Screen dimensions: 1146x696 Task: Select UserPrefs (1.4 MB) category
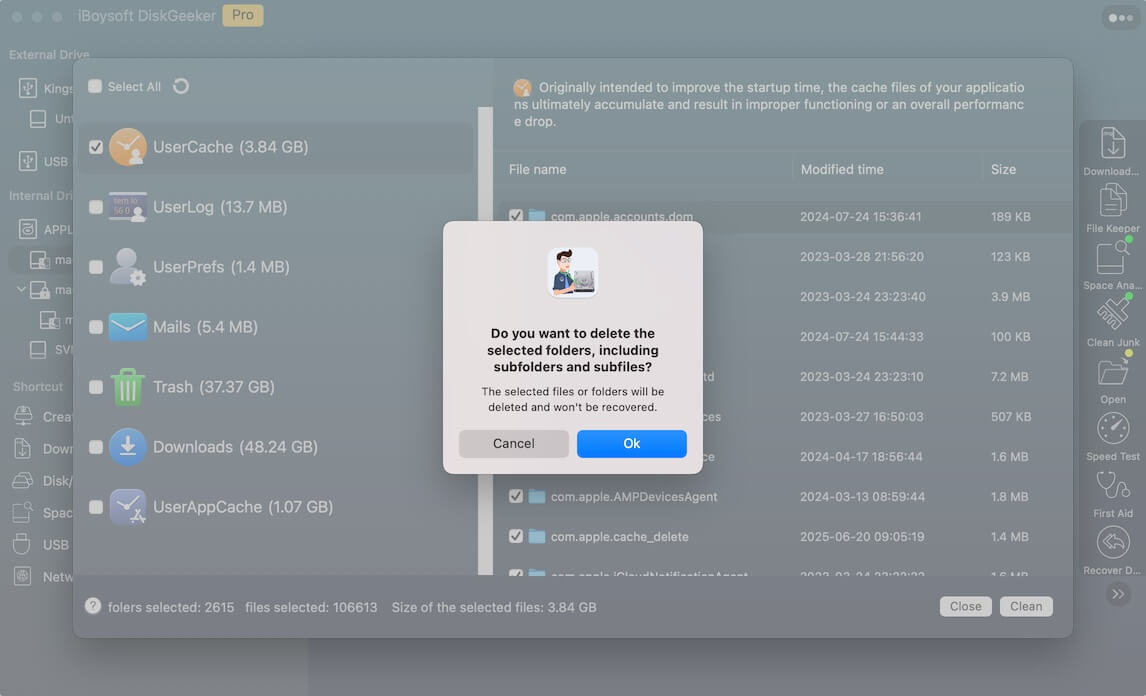[x=221, y=267]
